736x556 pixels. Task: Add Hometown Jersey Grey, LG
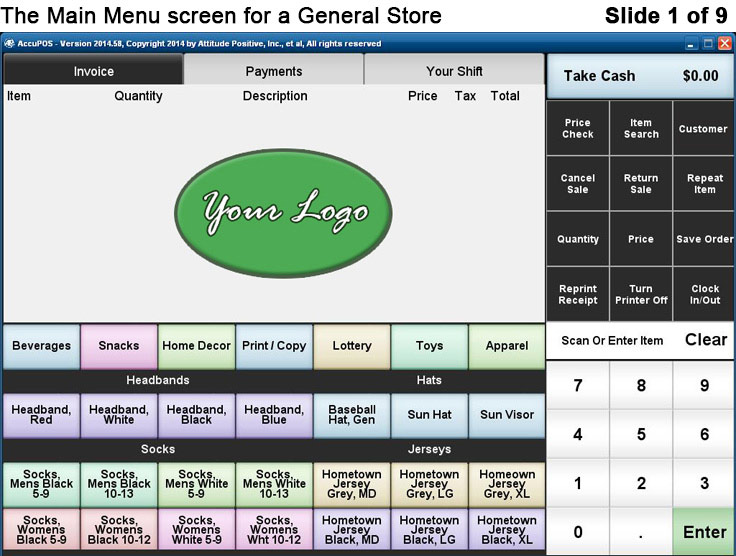pyautogui.click(x=429, y=484)
